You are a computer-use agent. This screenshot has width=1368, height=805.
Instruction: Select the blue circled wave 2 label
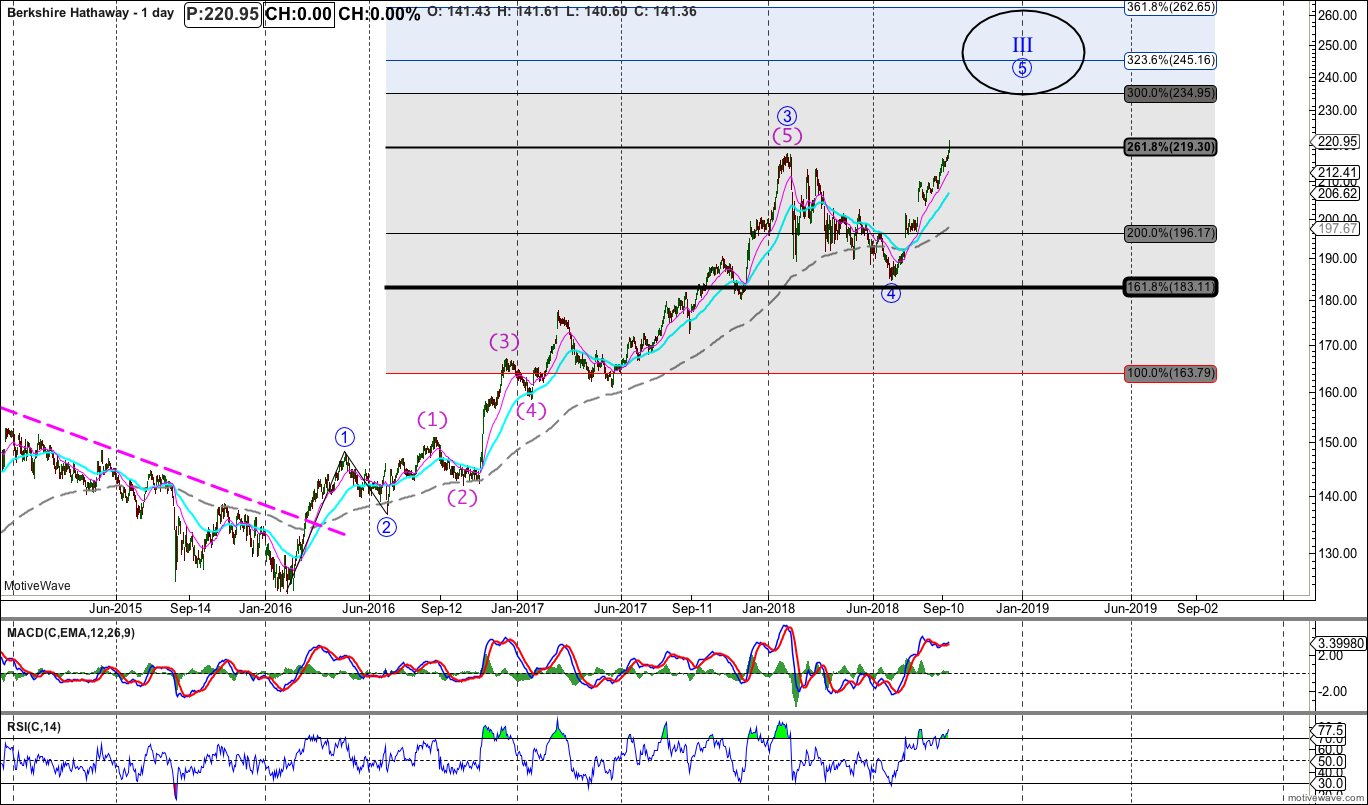(387, 527)
